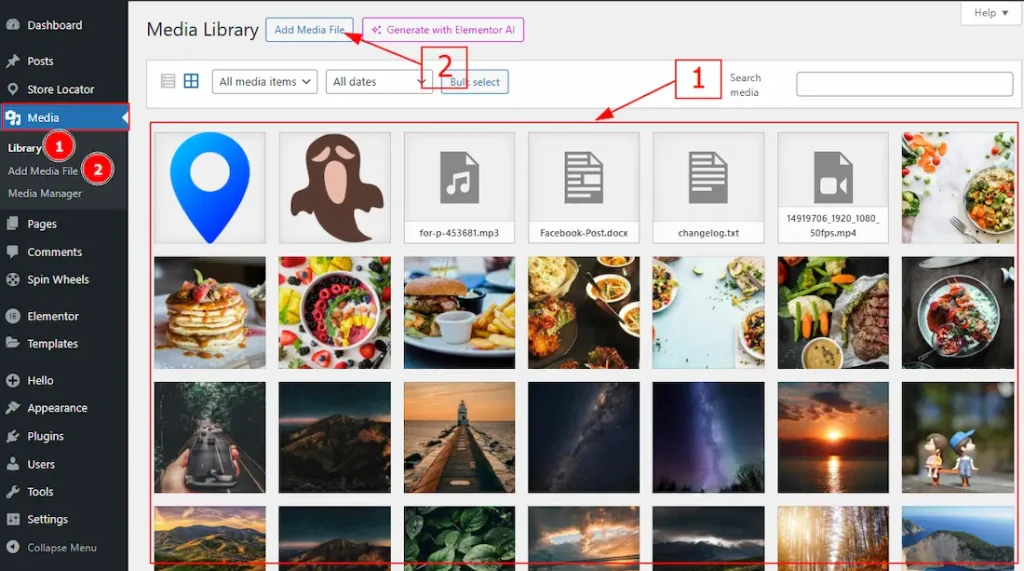This screenshot has width=1024, height=571.
Task: Click the Hello plus icon
Action: (12, 380)
